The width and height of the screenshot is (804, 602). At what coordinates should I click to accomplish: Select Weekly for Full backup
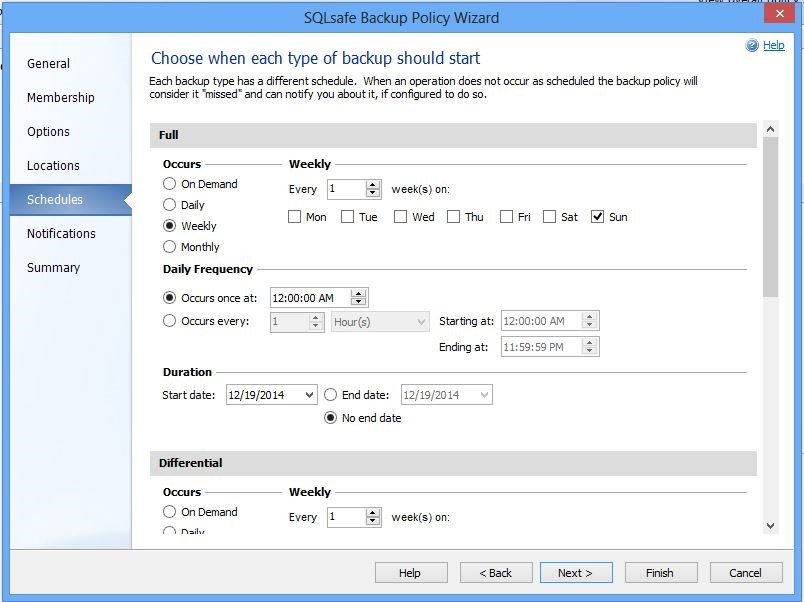point(169,226)
